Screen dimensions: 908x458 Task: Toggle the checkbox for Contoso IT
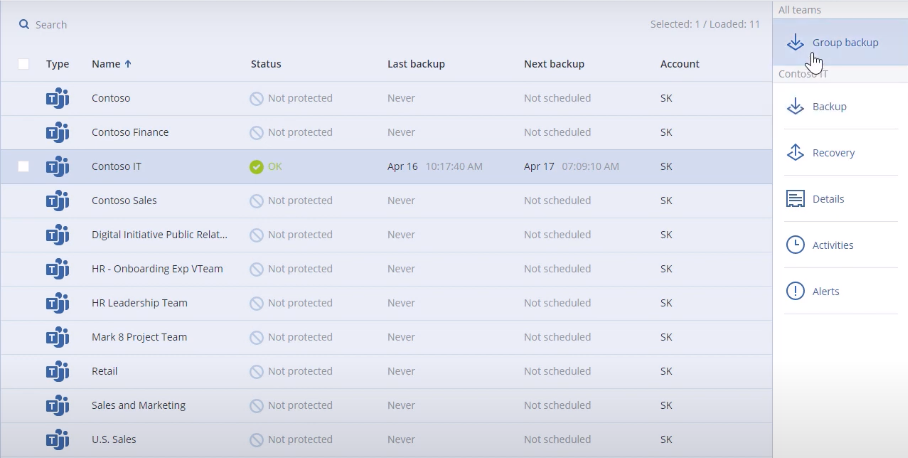tap(23, 167)
